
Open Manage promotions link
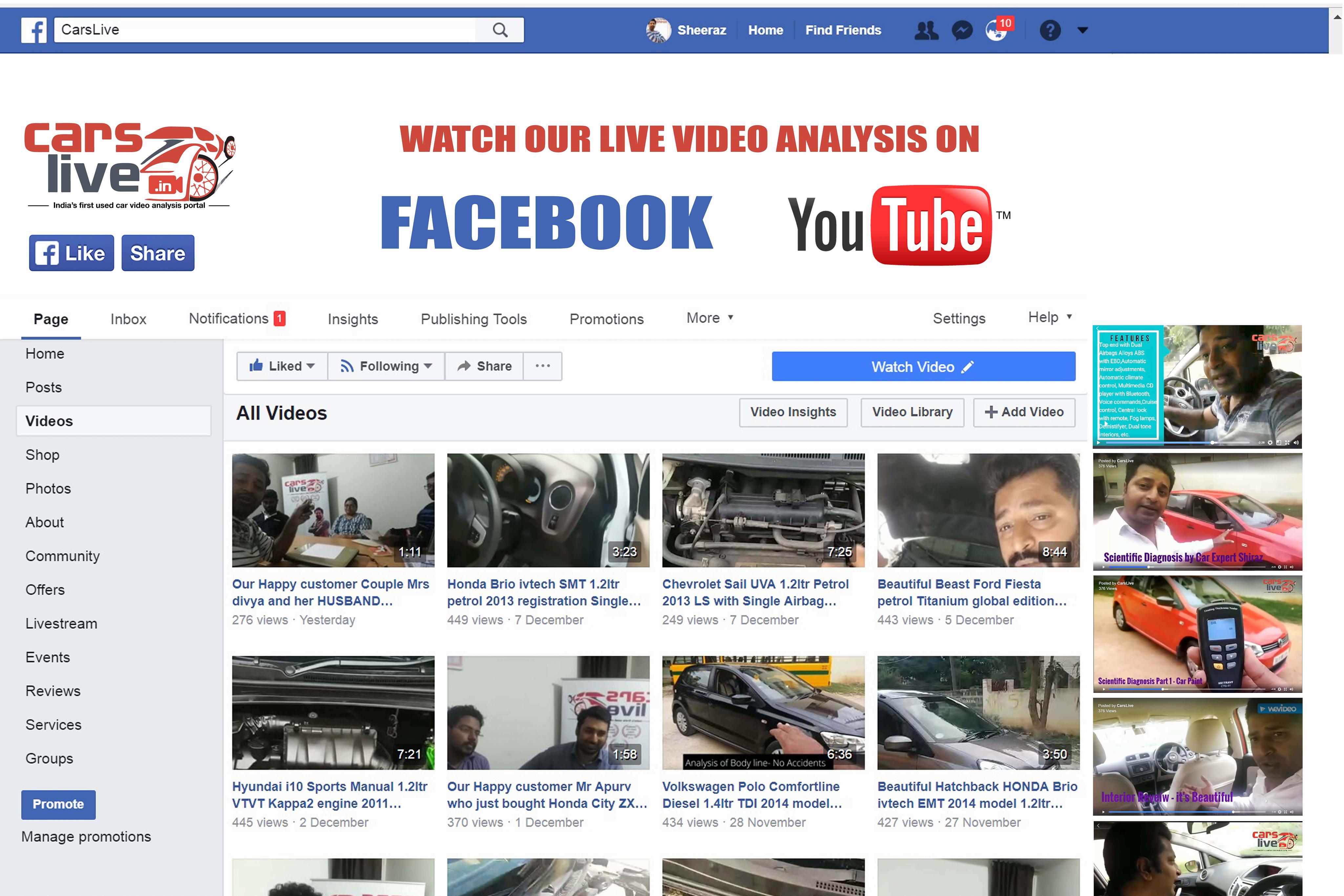pyautogui.click(x=86, y=837)
